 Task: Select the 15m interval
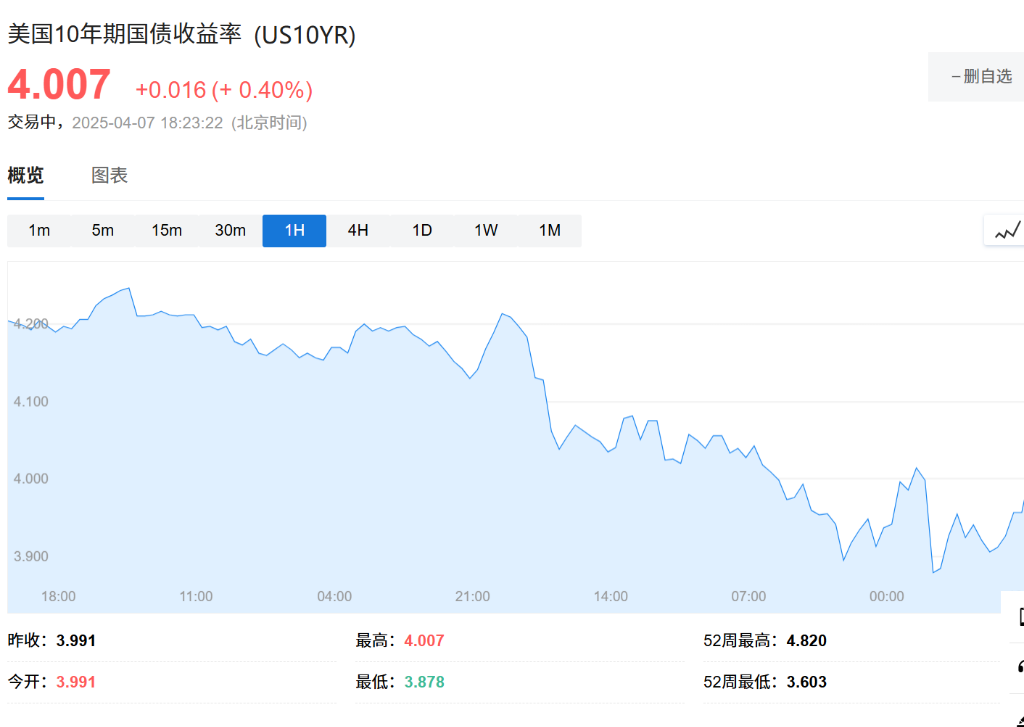(x=167, y=231)
